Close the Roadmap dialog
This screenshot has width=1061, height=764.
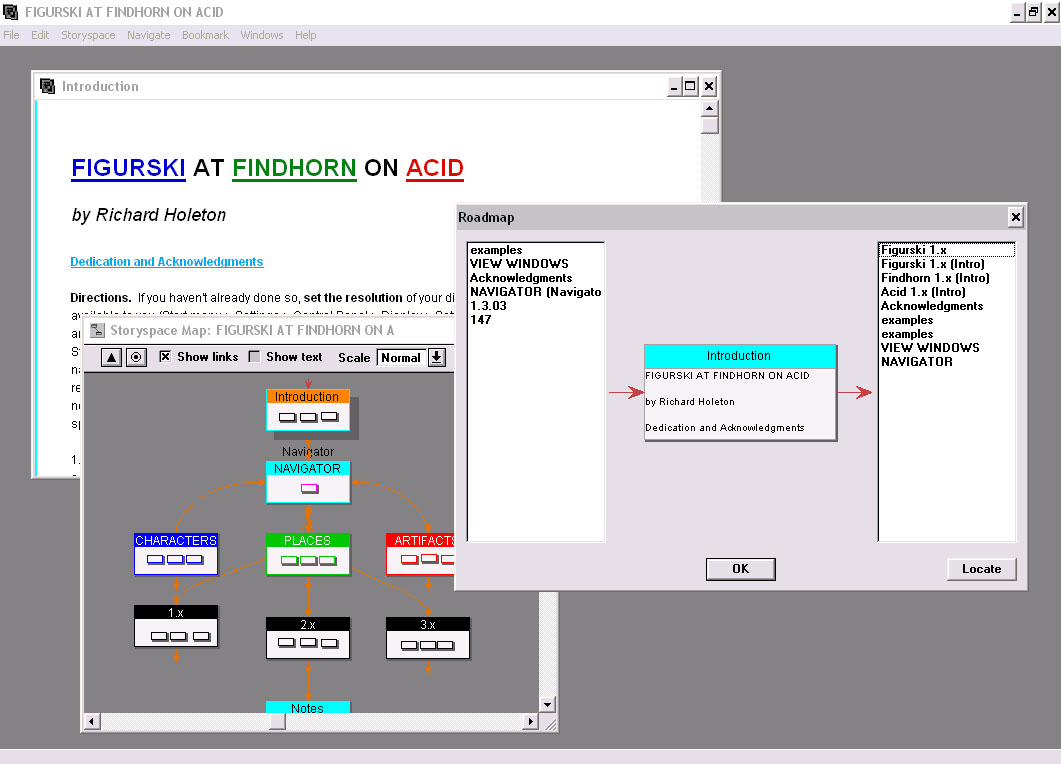coord(1016,217)
